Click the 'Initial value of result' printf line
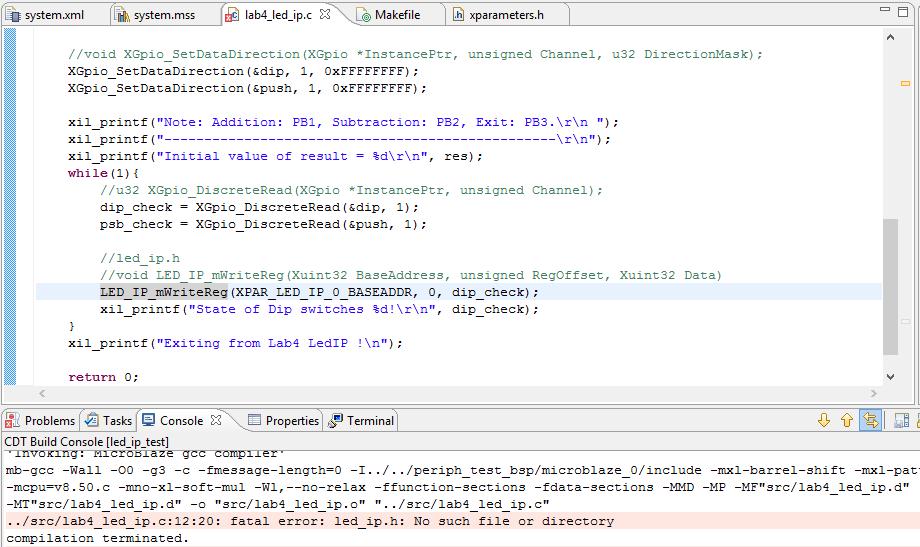The width and height of the screenshot is (920, 547). click(275, 156)
